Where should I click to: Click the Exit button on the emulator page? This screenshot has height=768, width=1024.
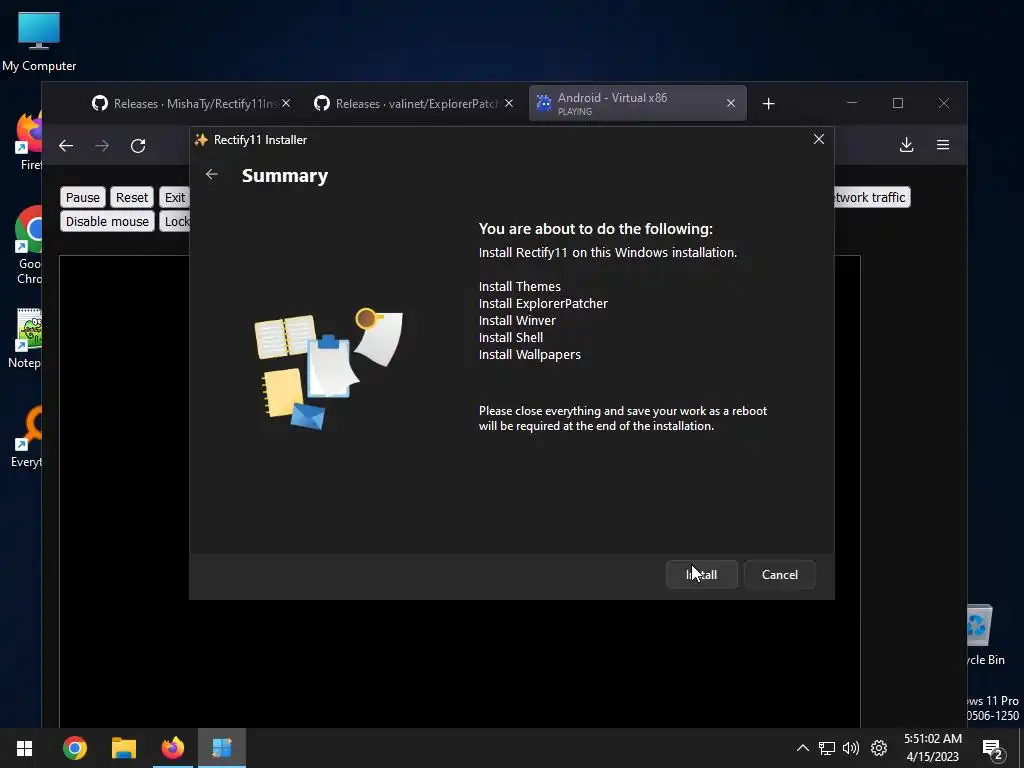click(x=174, y=197)
